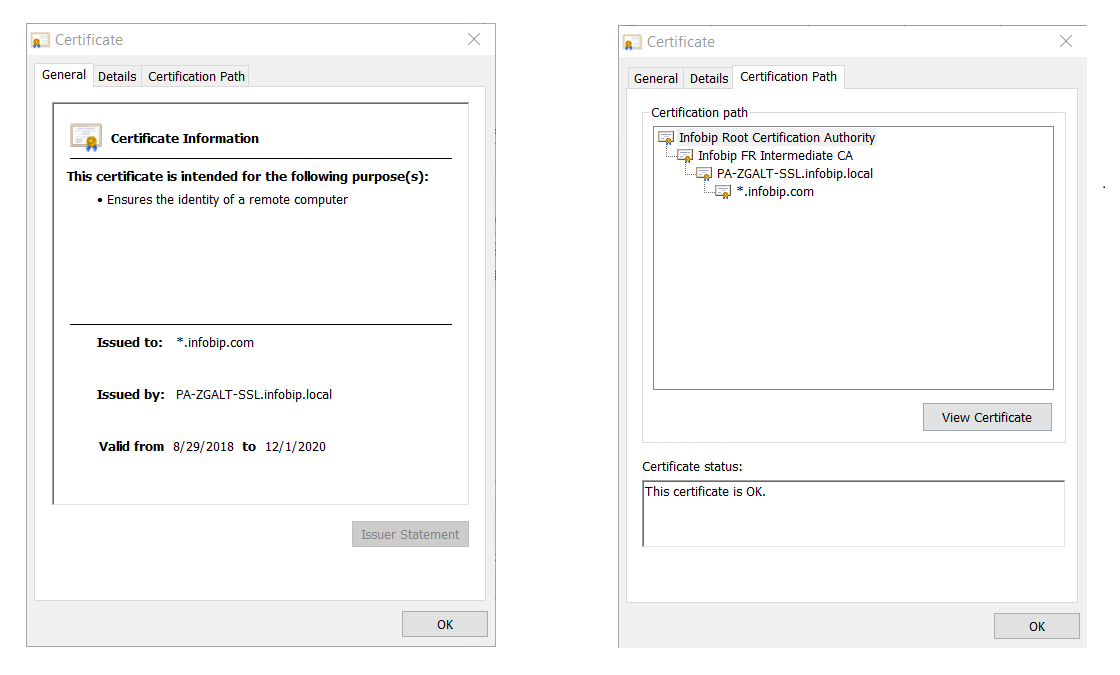The height and width of the screenshot is (675, 1120).
Task: Click the *.infobip.com certificate icon in the tree
Action: 723,192
